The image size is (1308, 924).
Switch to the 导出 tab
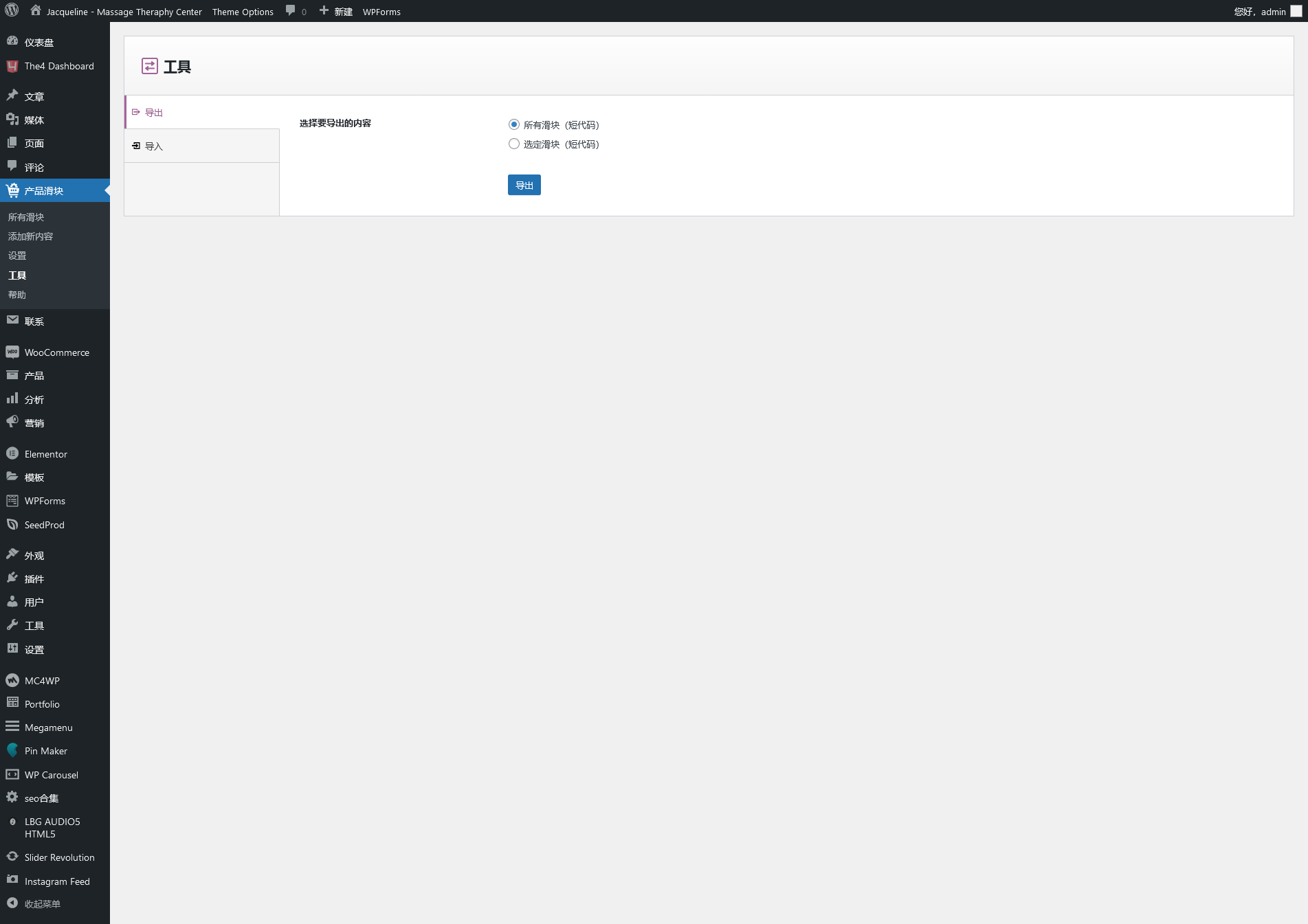pos(202,112)
